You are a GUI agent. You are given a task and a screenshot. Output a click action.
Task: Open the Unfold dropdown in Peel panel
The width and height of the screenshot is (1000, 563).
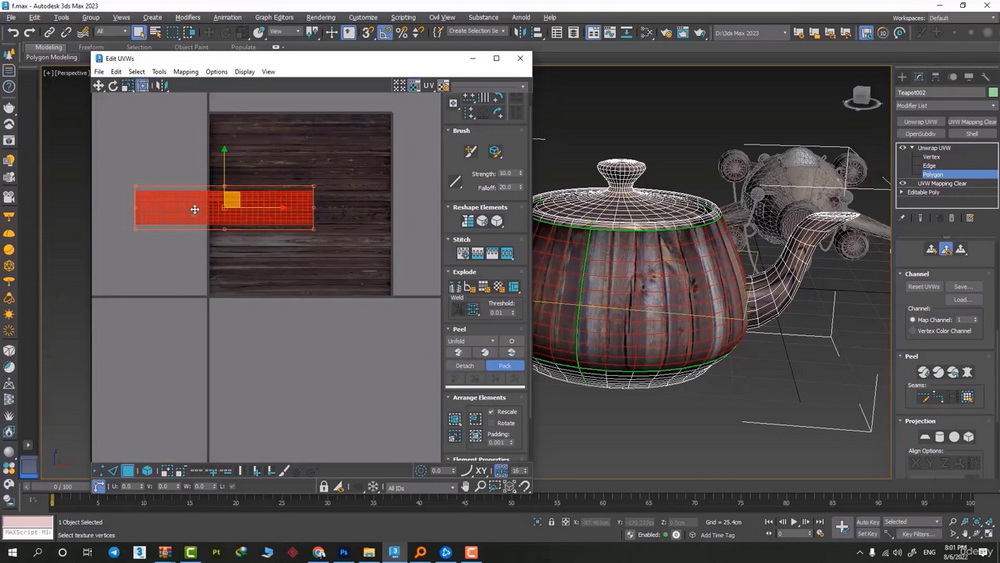point(471,341)
